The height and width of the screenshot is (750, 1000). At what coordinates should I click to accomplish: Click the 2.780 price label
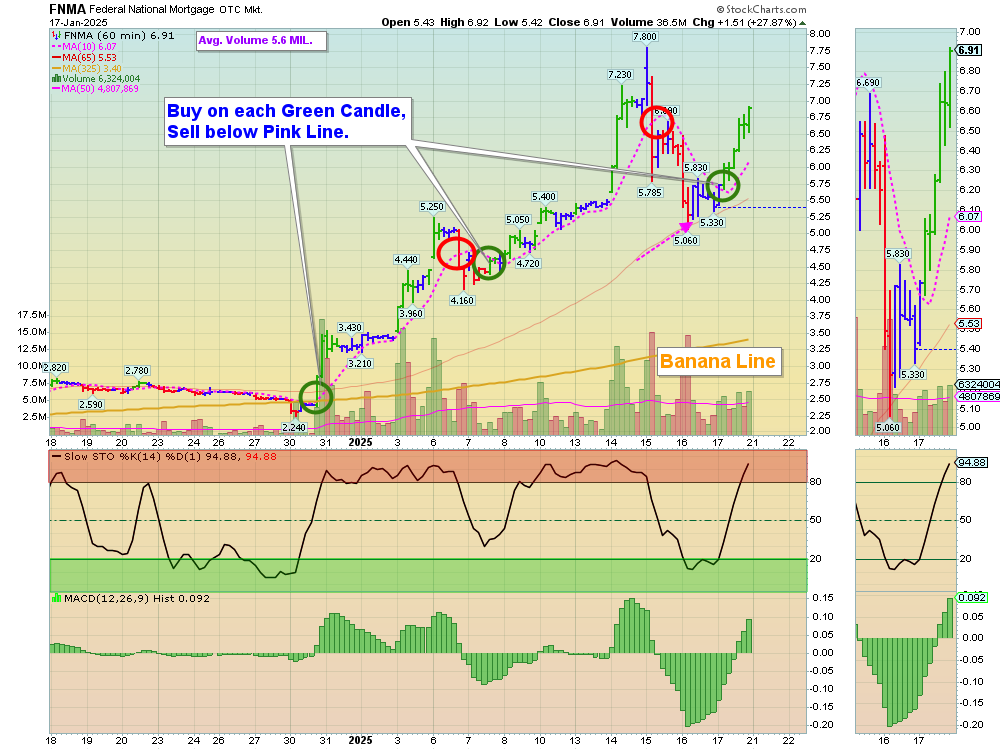[x=137, y=371]
